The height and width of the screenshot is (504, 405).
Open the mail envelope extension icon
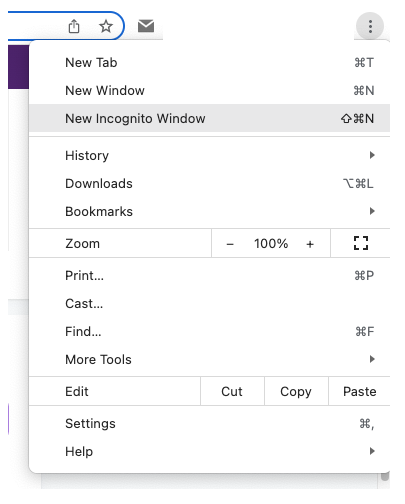pyautogui.click(x=146, y=26)
